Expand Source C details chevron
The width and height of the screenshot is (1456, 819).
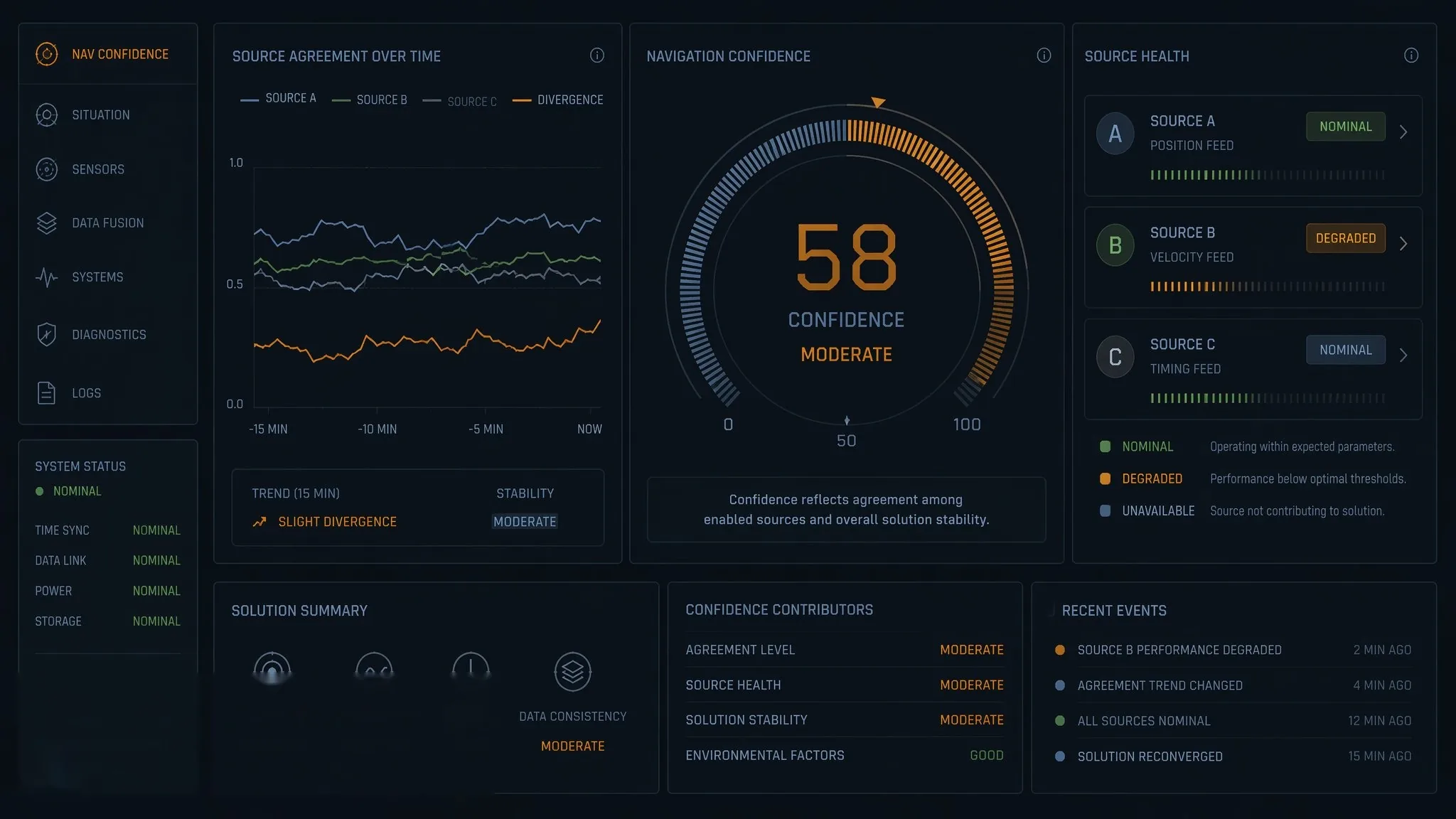(1403, 355)
